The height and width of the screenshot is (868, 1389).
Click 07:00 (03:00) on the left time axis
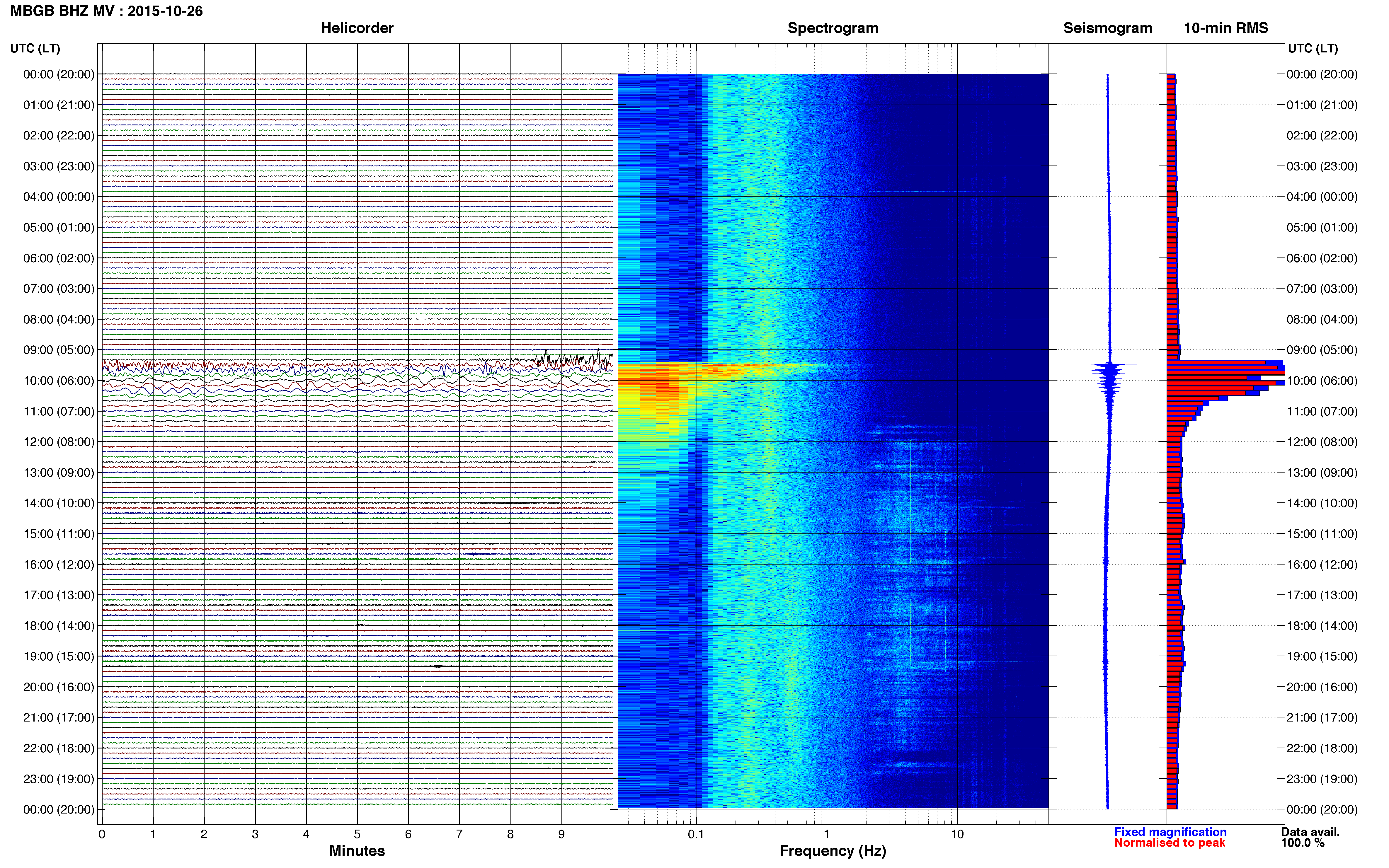(59, 289)
